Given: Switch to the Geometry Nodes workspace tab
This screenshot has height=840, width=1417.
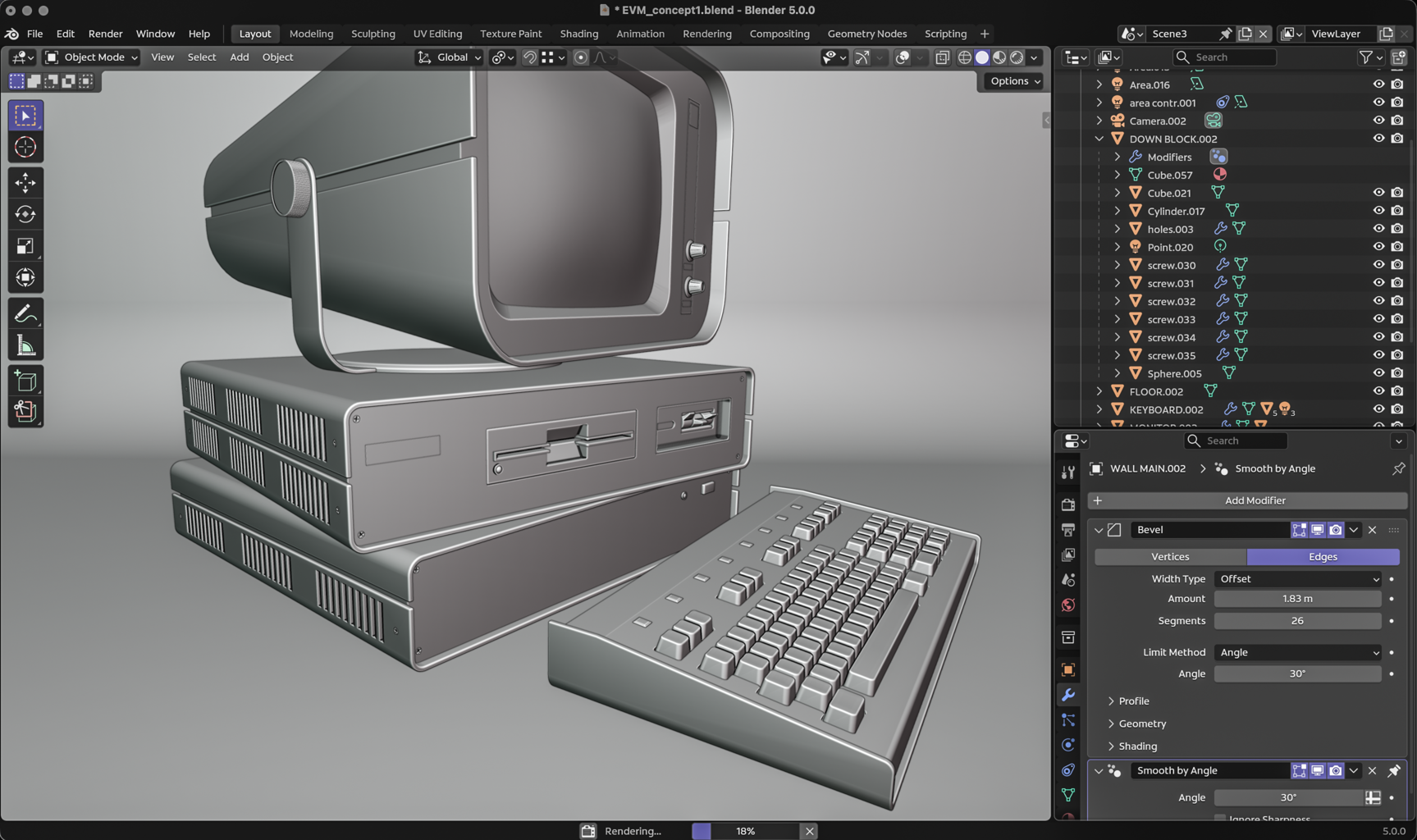Looking at the screenshot, I should [x=866, y=34].
